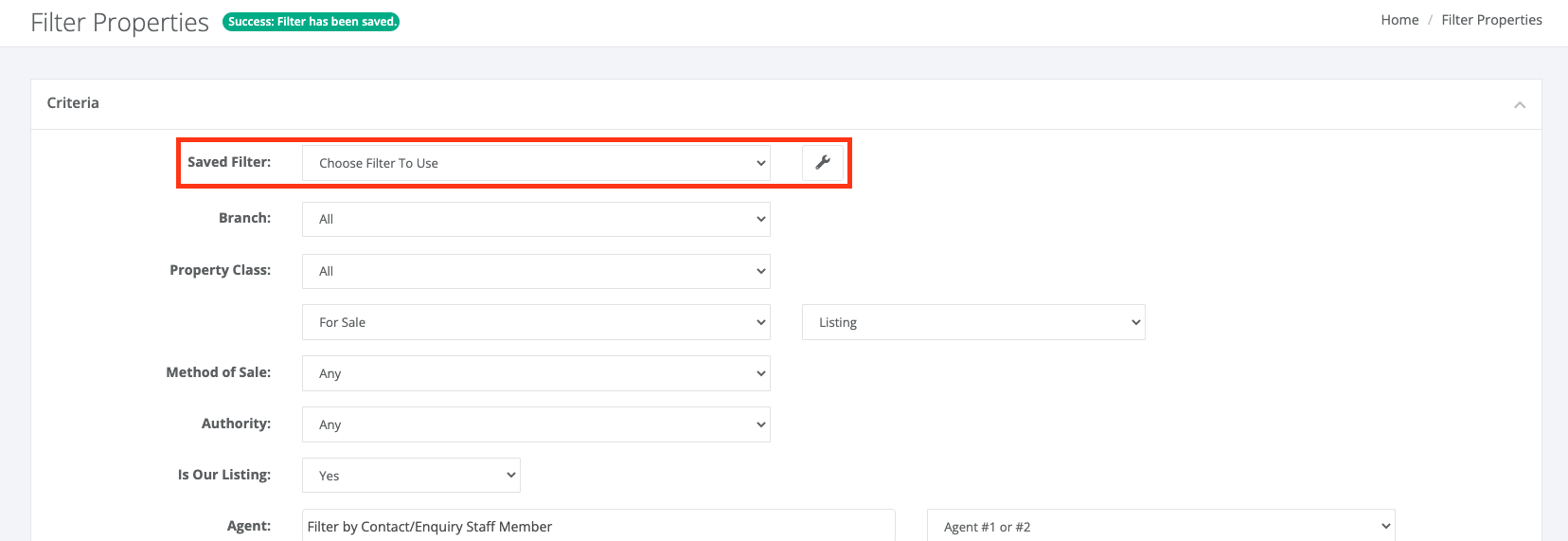Open the Branch dropdown
This screenshot has height=541, width=1568.
536,219
